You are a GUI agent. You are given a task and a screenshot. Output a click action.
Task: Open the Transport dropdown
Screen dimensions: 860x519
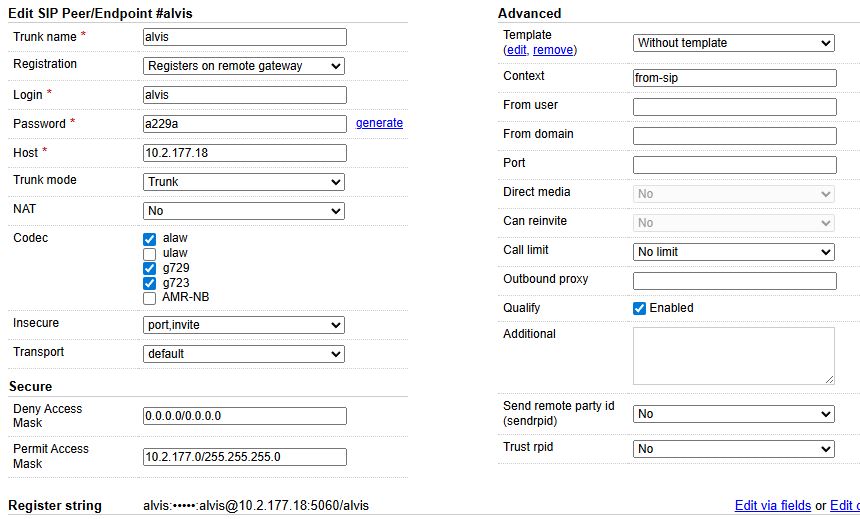coord(244,354)
